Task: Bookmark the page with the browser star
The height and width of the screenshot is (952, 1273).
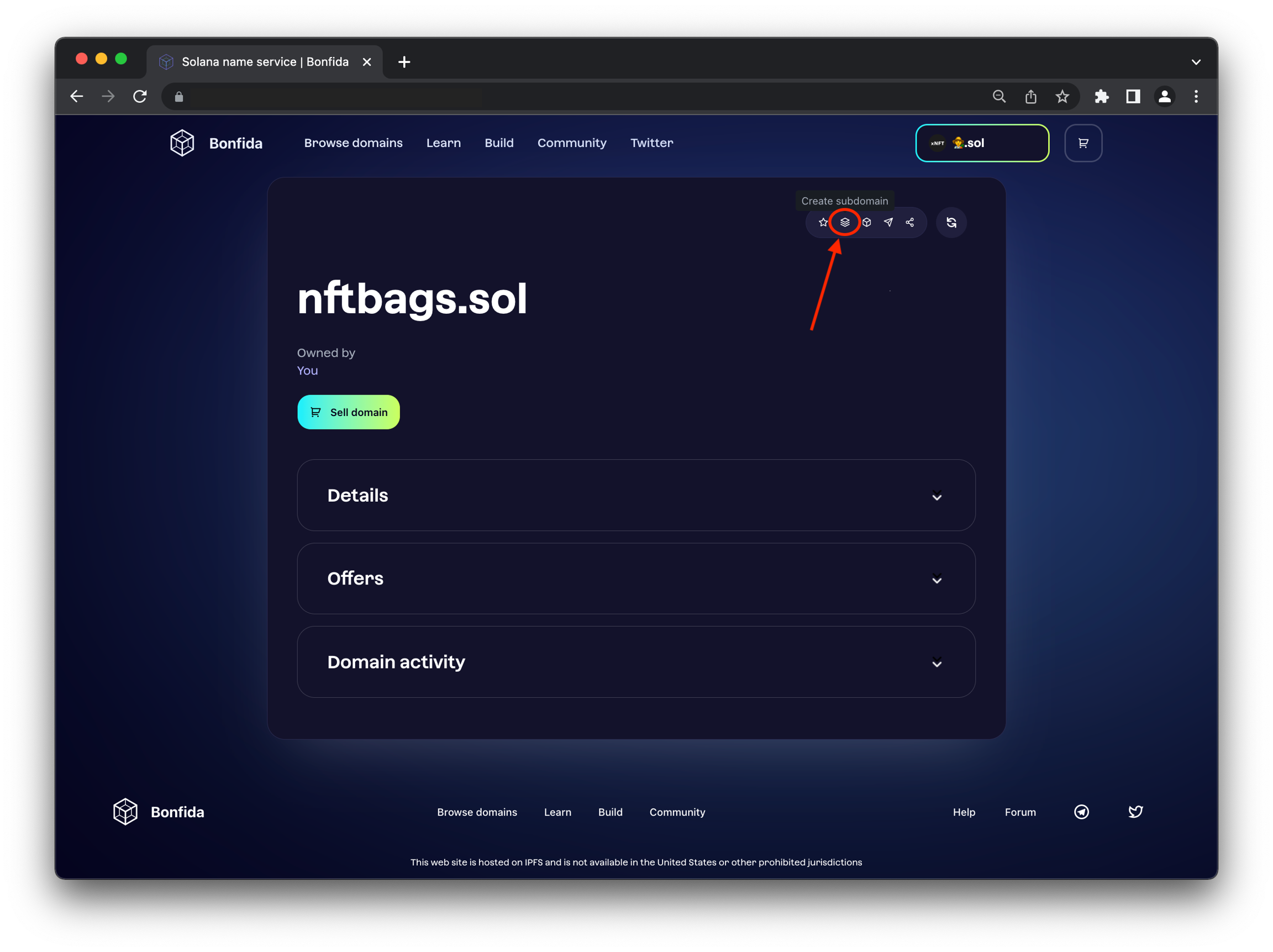Action: (1062, 97)
